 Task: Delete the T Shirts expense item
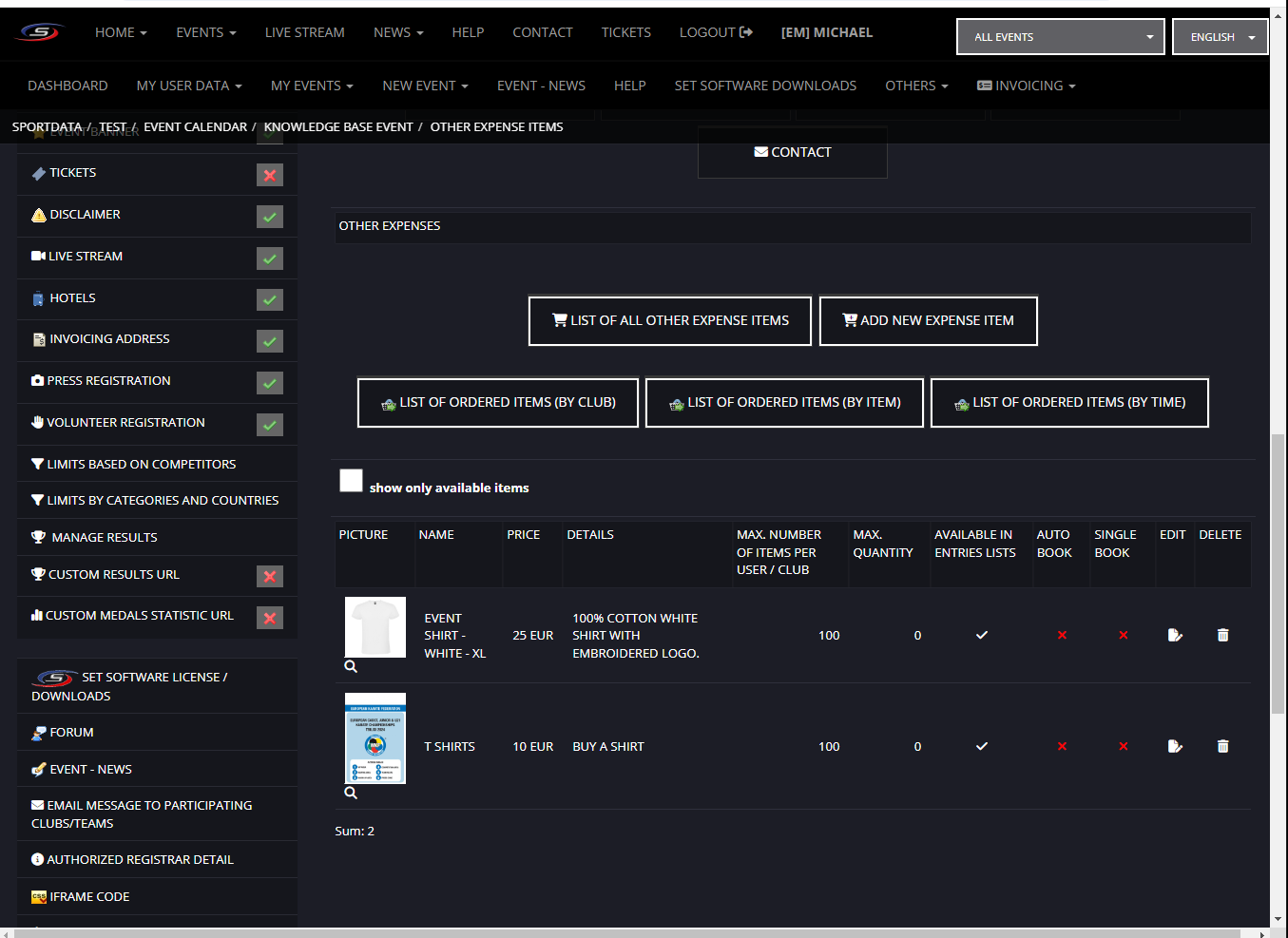click(x=1222, y=746)
